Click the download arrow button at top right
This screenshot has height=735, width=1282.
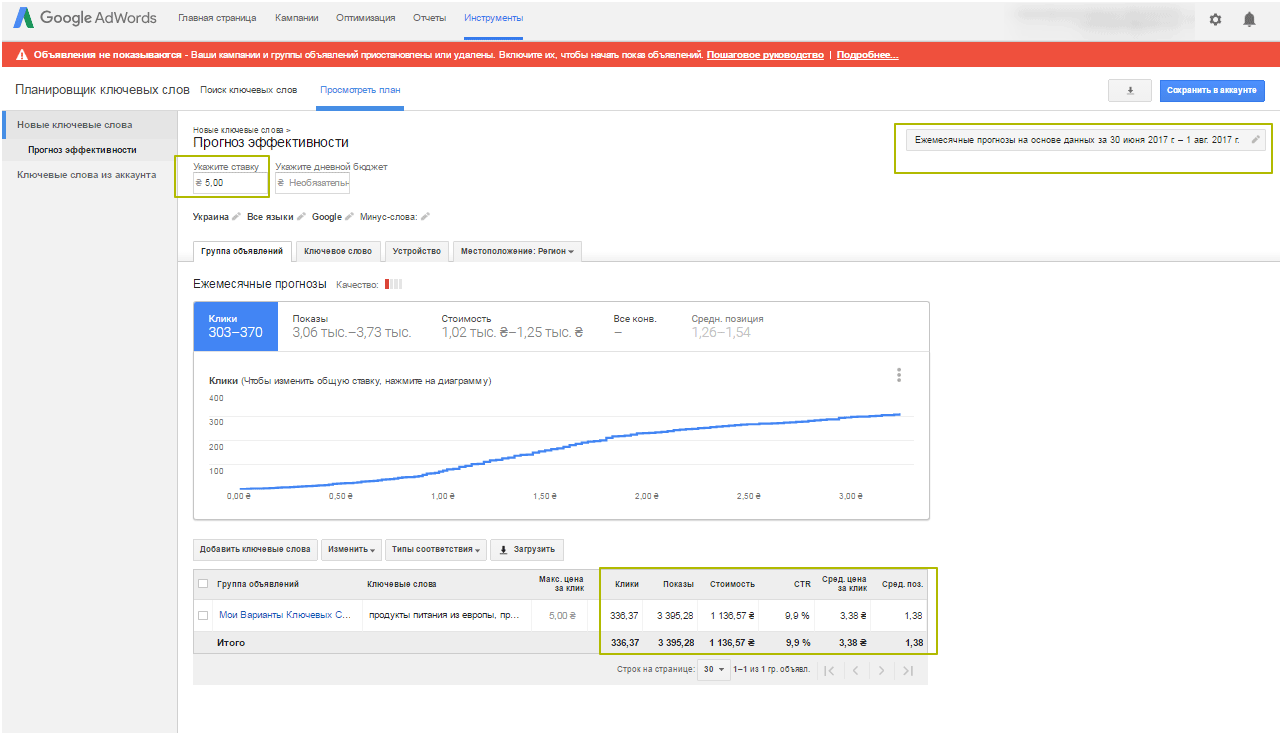pos(1130,90)
